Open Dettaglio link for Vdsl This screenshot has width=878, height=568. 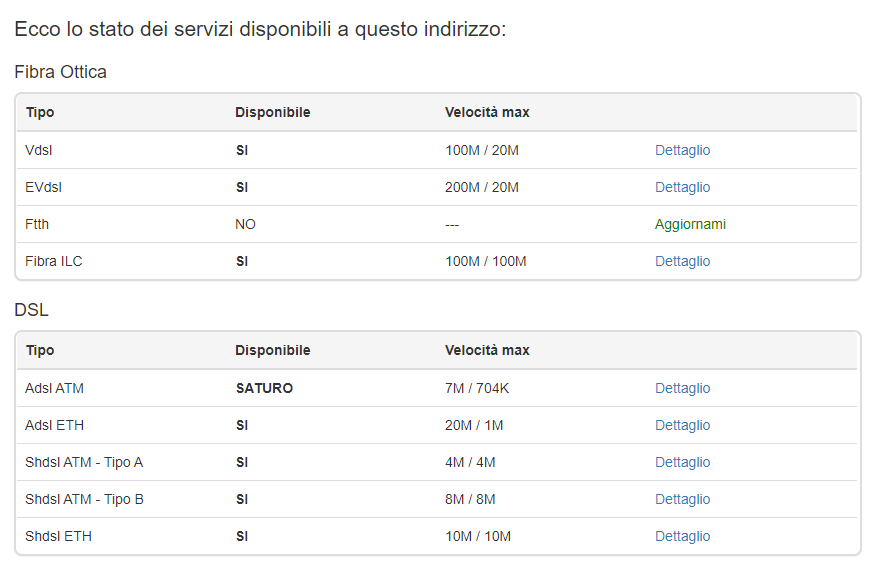(x=682, y=150)
